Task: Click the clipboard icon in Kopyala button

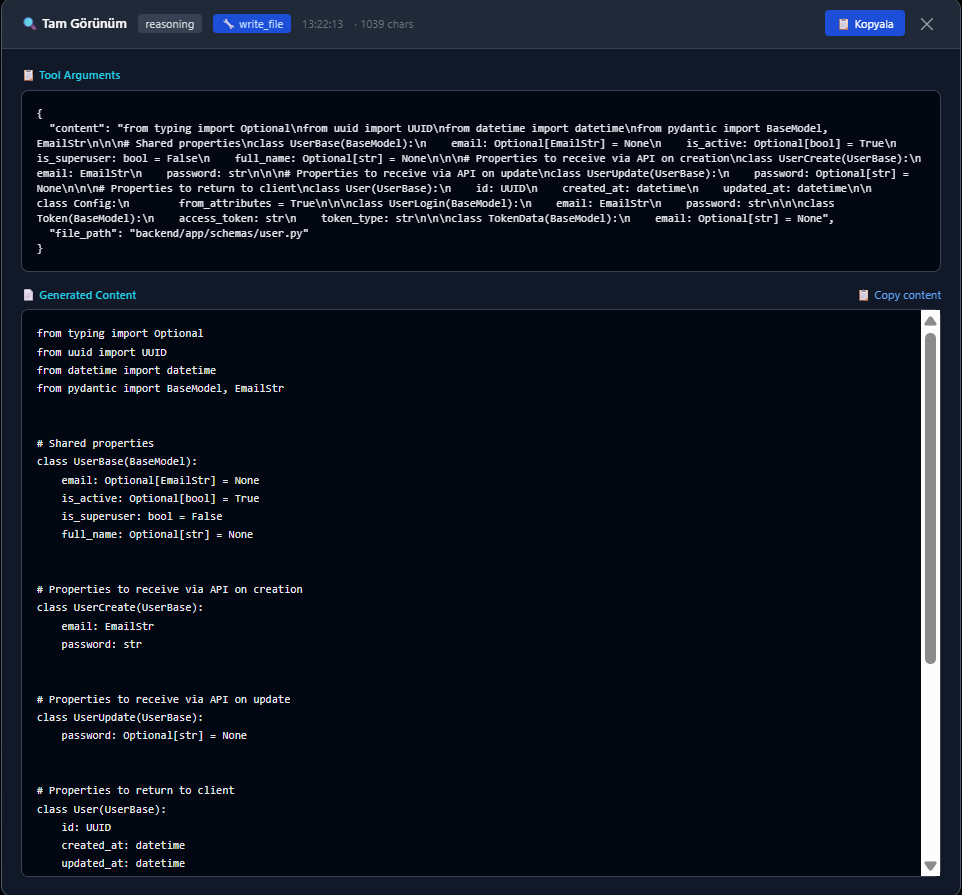Action: click(844, 24)
